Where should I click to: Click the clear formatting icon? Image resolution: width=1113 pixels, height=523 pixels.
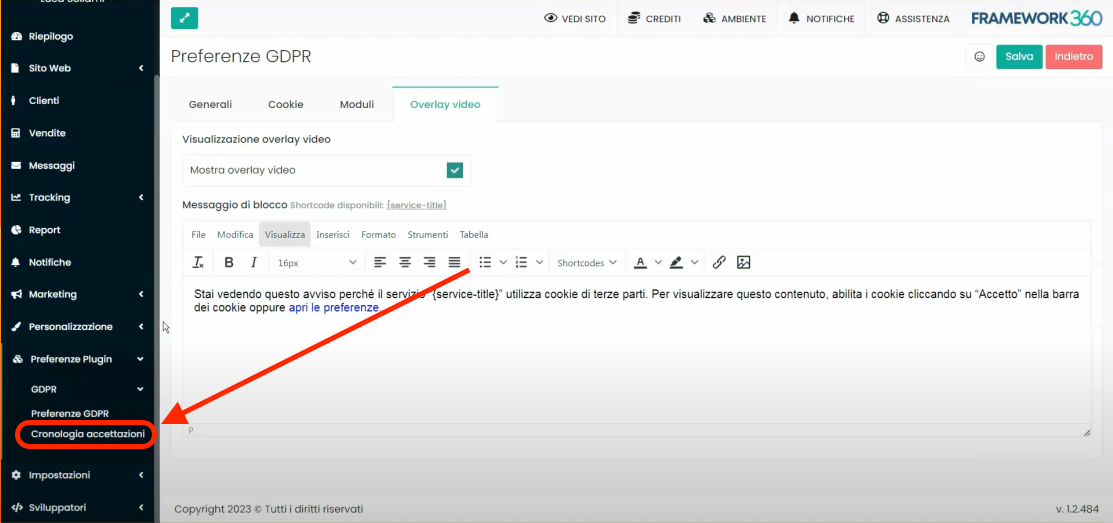[198, 263]
